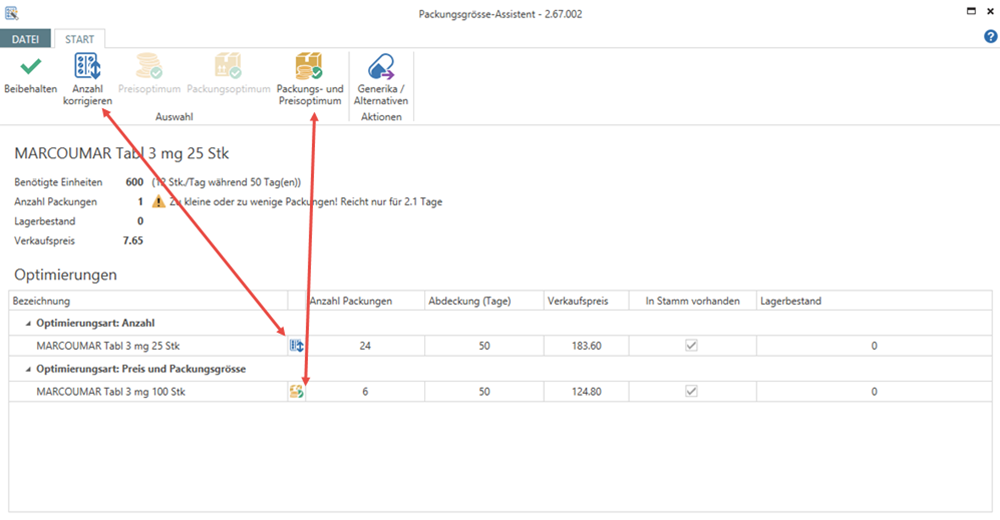Select Anzahl korrigieren in ribbon

coord(87,79)
